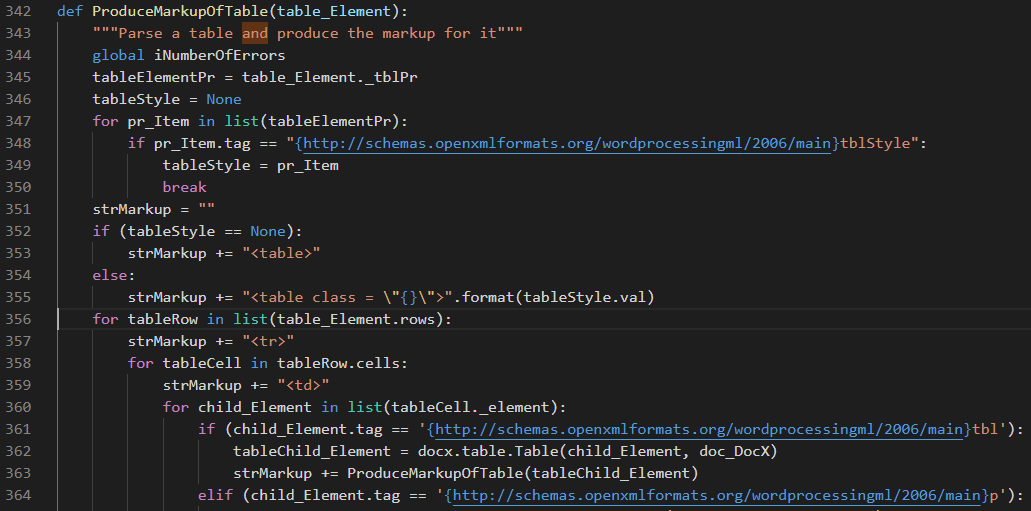Click recursive ProduceMarkupOfTable call on line 363
The height and width of the screenshot is (511, 1031).
(x=435, y=474)
